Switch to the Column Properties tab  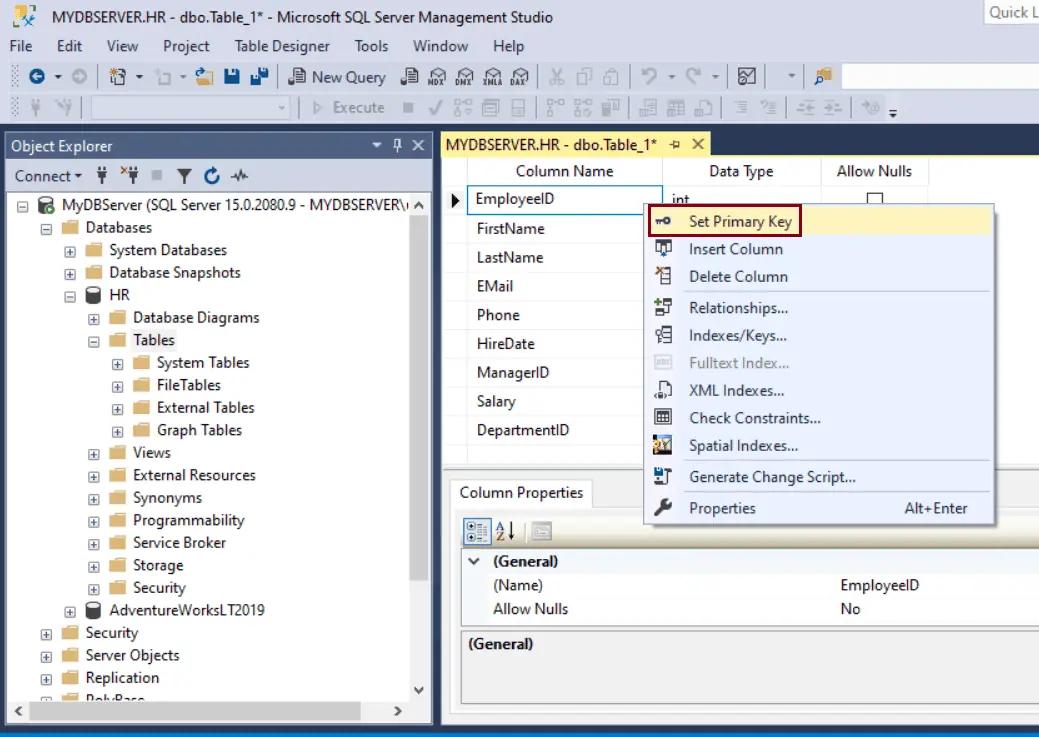click(x=522, y=492)
